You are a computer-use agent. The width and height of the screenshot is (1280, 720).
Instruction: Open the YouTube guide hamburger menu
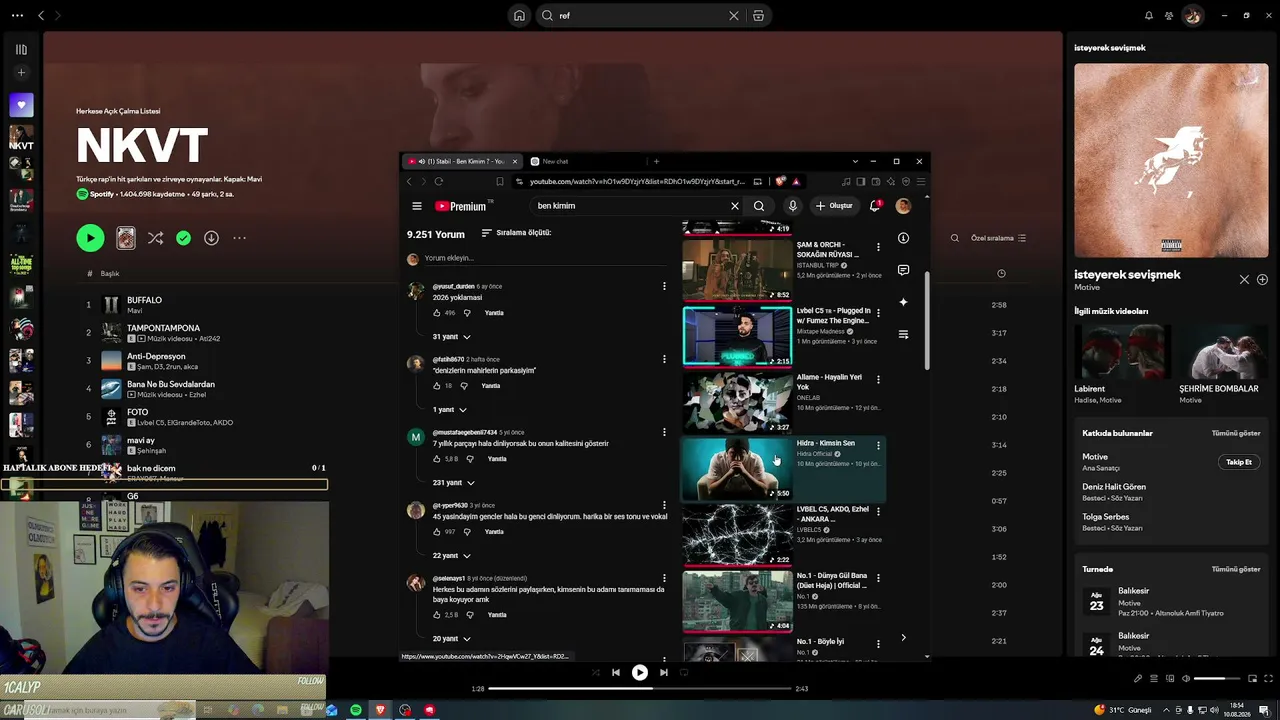pos(417,206)
